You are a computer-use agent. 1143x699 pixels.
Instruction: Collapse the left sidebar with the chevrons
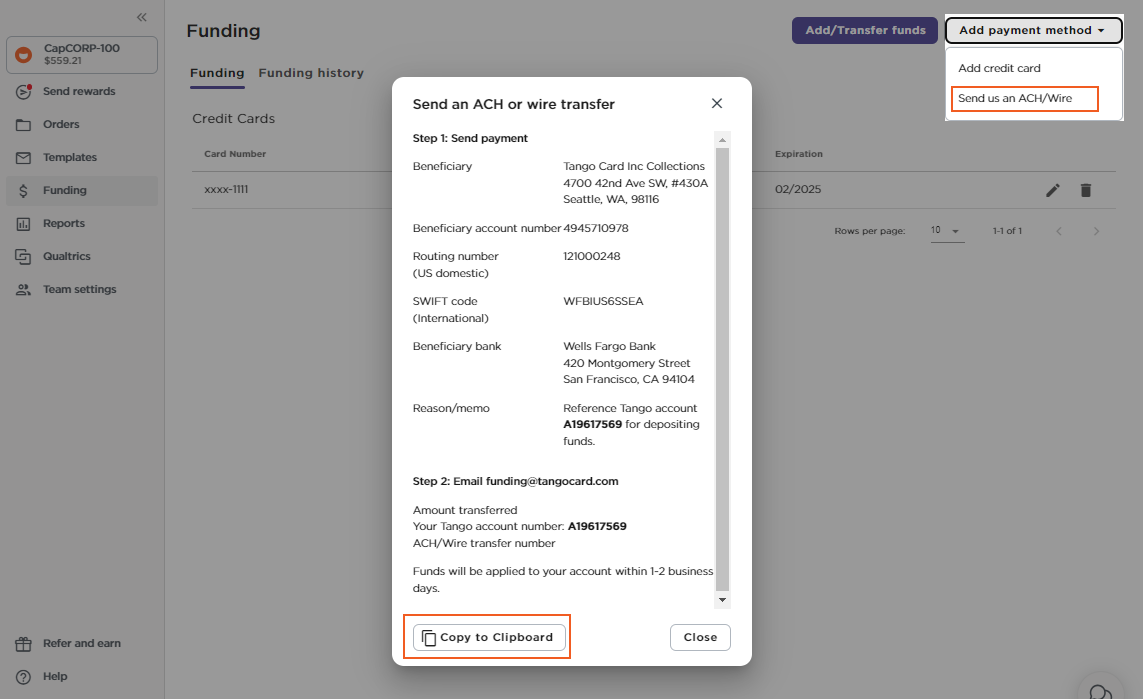coord(141,16)
